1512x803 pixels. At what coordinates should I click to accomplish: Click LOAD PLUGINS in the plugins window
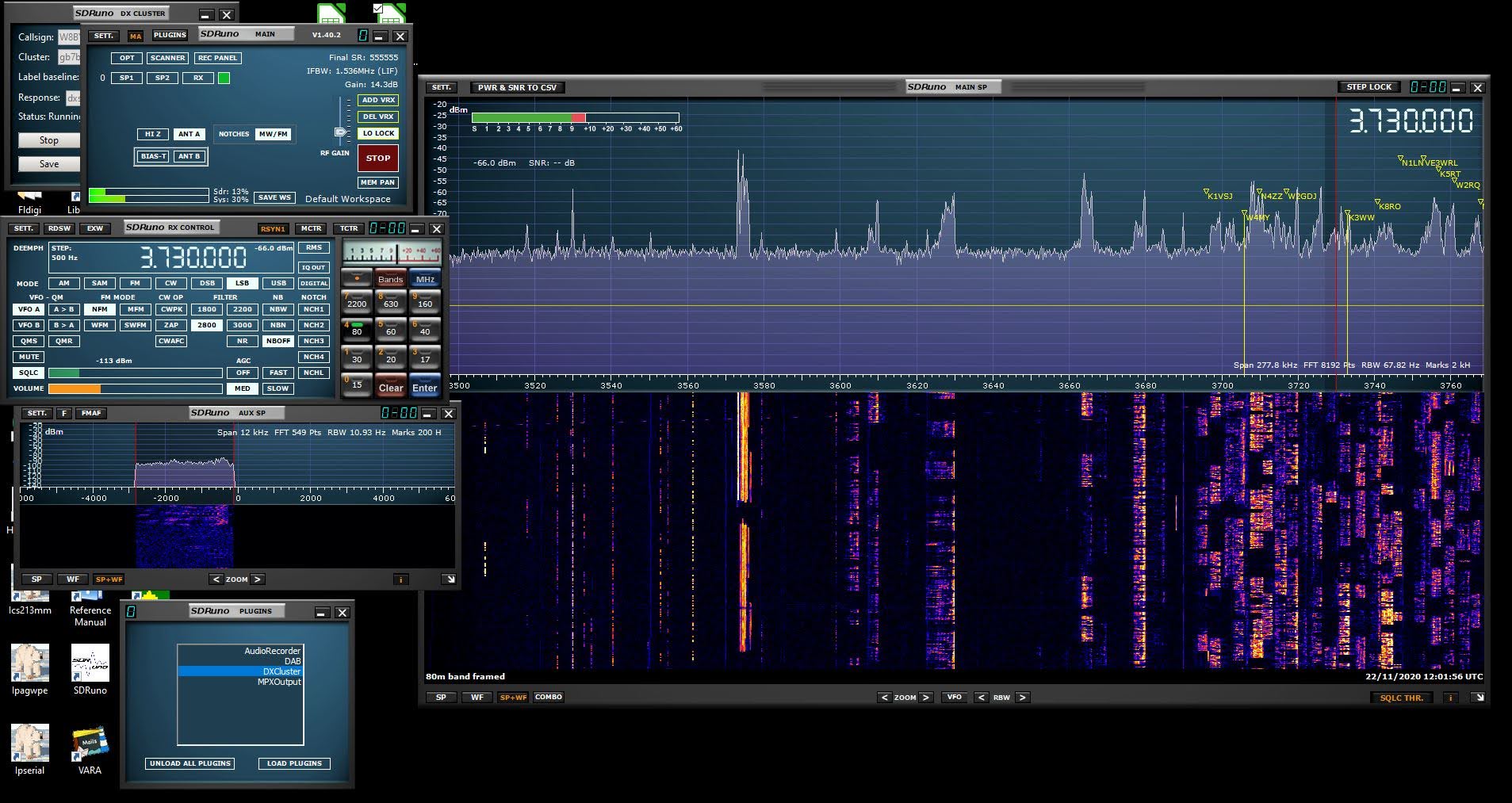coord(294,763)
